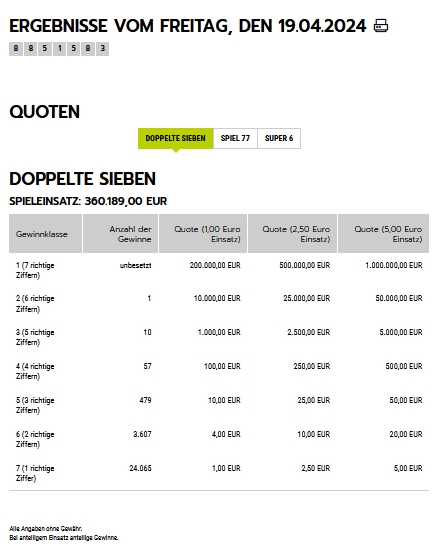Viewport: 434px width, 552px height.
Task: Click the first winning digit 8
Action: pos(16,49)
